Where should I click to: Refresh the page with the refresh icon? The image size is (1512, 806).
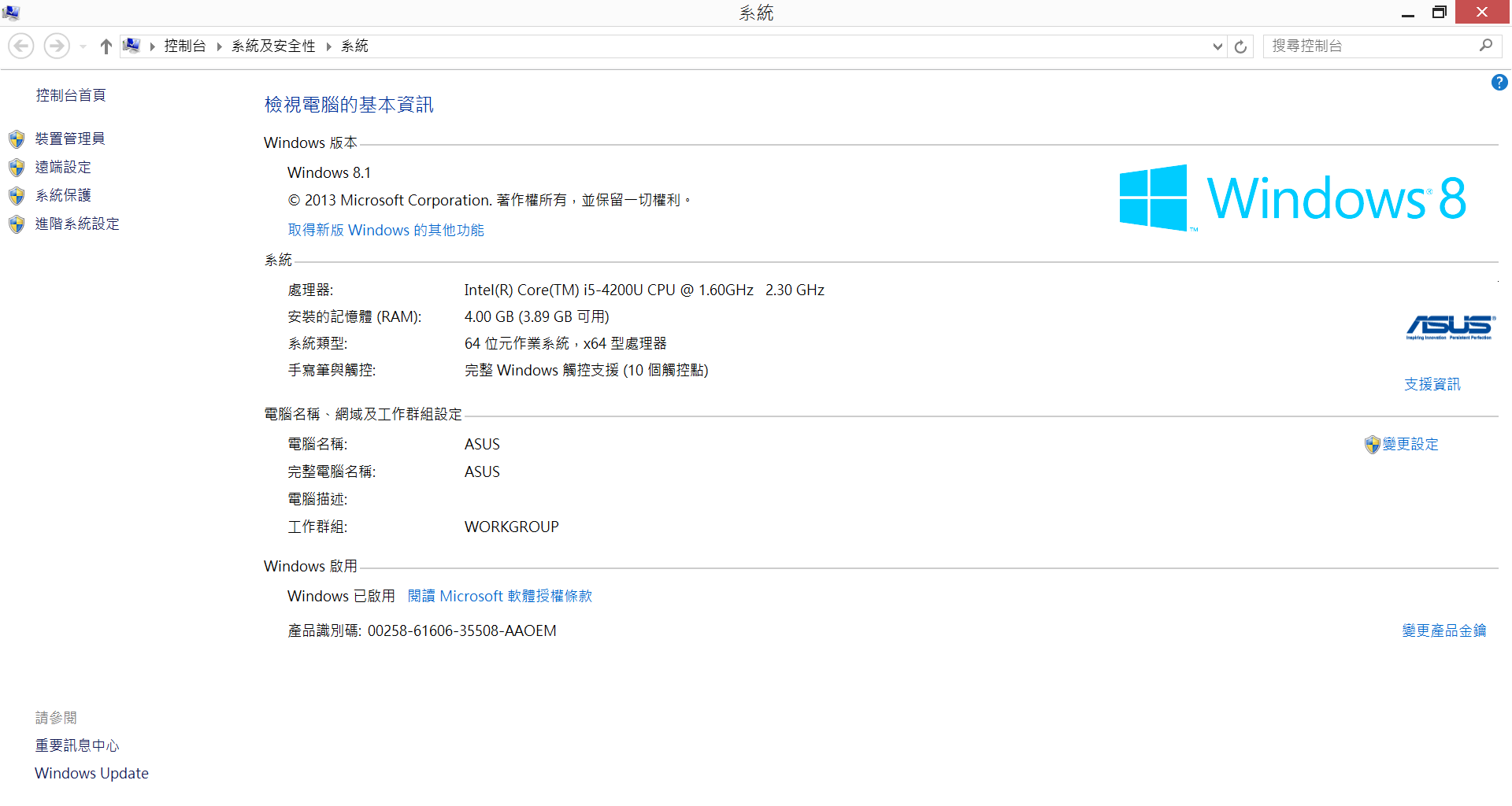[x=1240, y=46]
